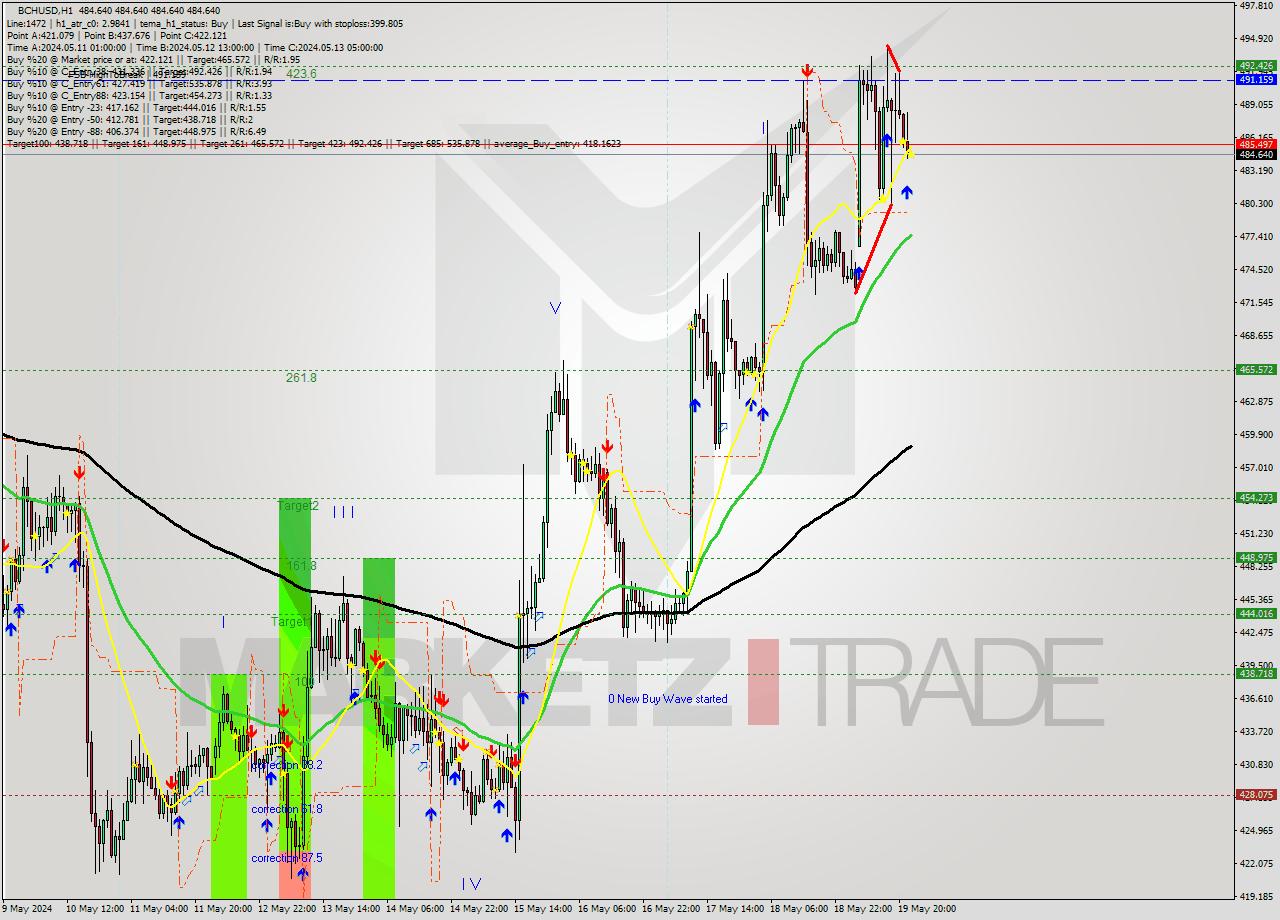This screenshot has width=1280, height=920.
Task: Click the 433.720 price axis label
Action: (x=1256, y=731)
